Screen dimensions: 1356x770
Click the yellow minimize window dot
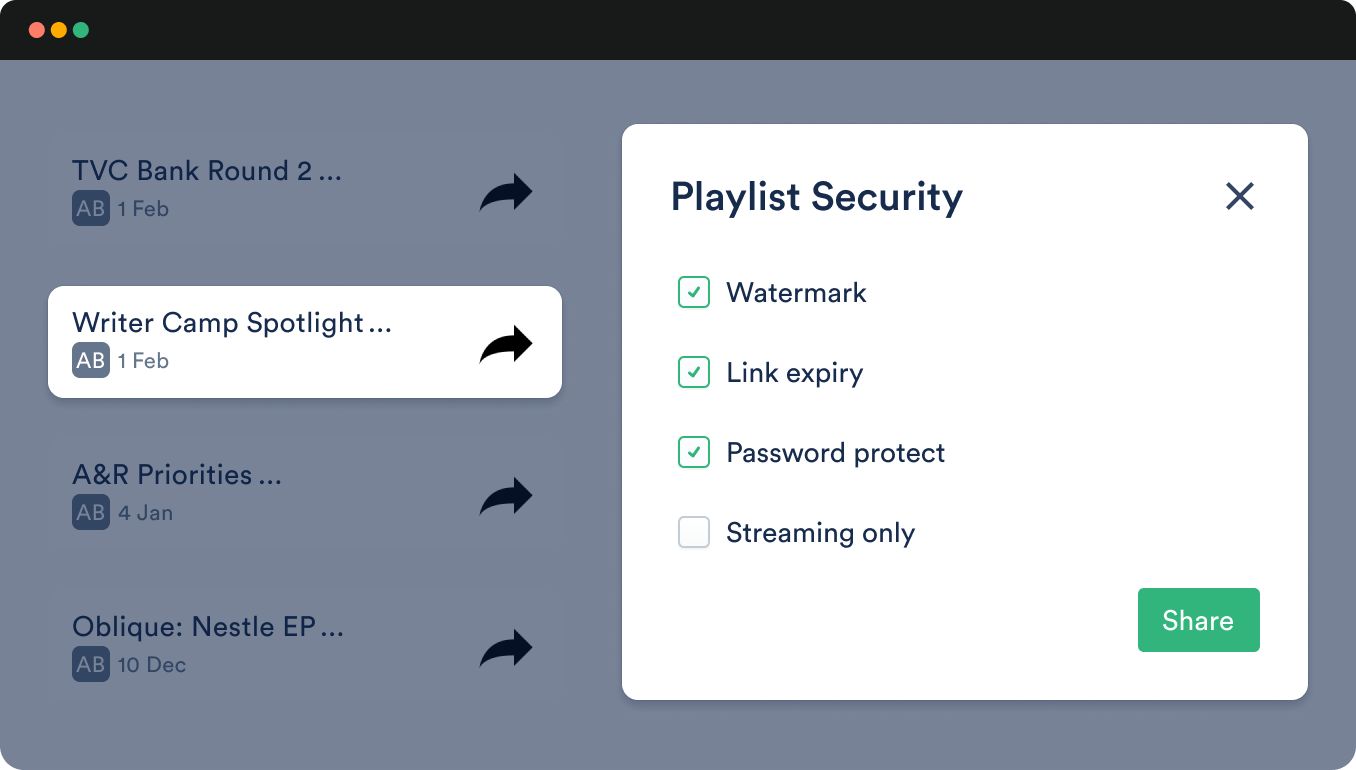(x=59, y=30)
